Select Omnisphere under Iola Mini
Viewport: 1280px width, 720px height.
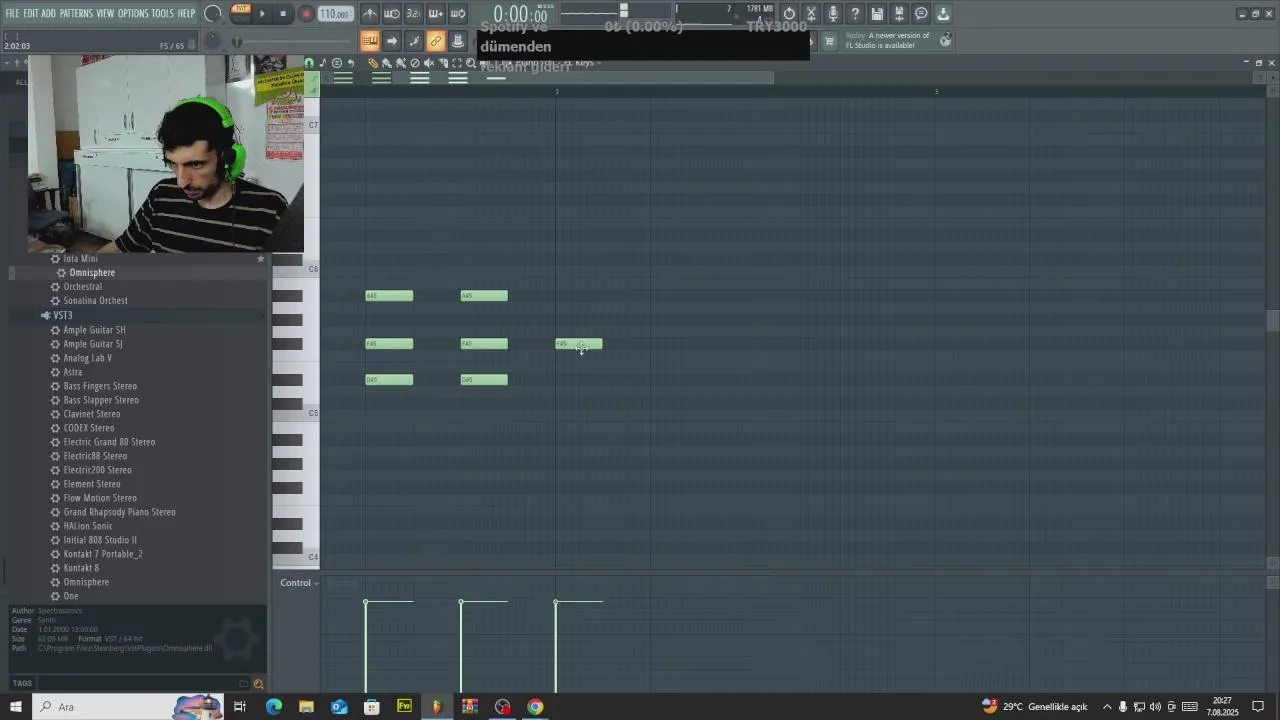click(x=92, y=272)
